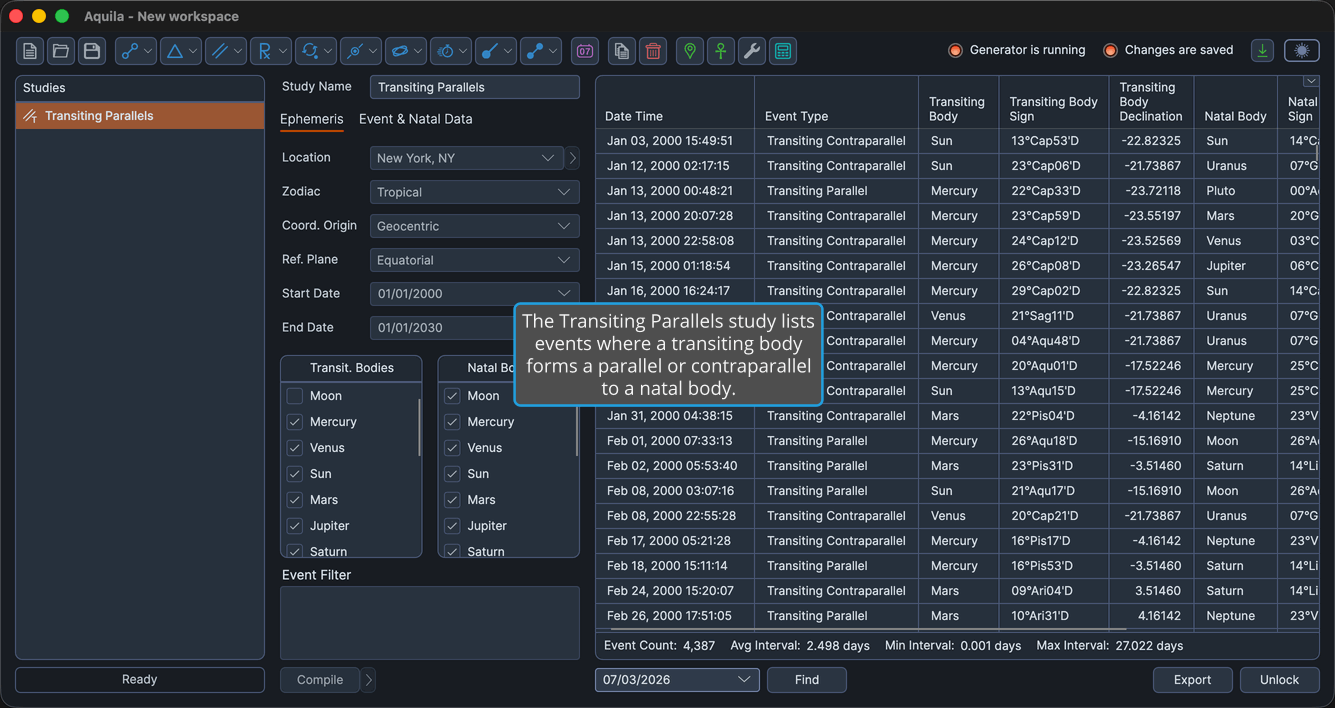Click the Study Name text field

pos(475,87)
